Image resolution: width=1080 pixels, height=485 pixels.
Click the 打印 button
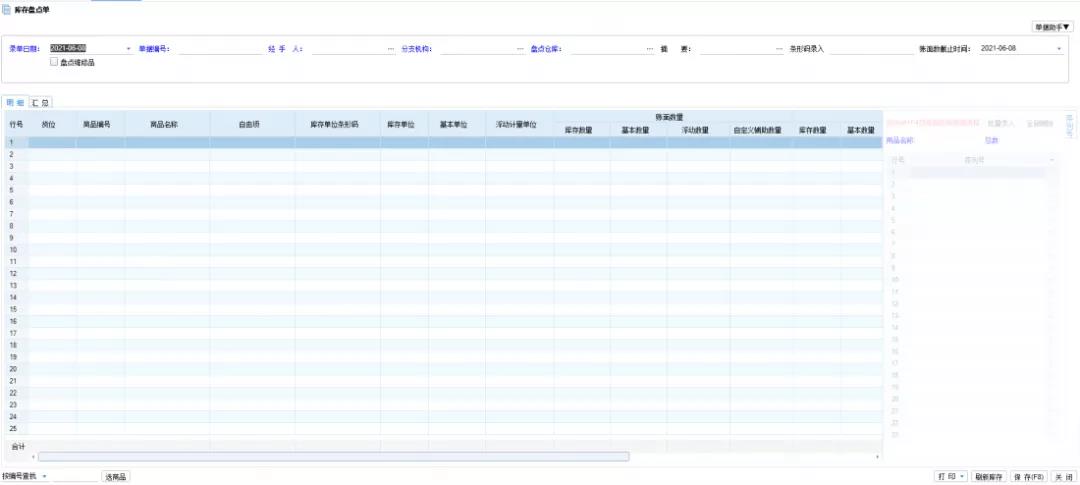(x=950, y=477)
